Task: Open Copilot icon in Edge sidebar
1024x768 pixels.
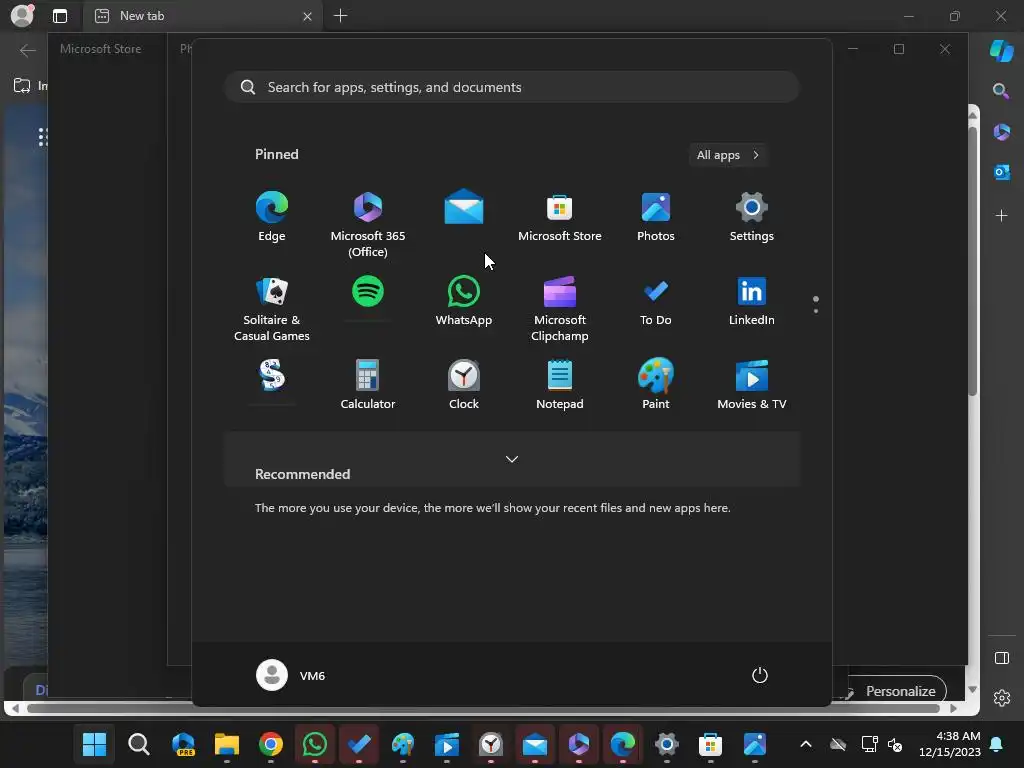Action: tap(1002, 50)
